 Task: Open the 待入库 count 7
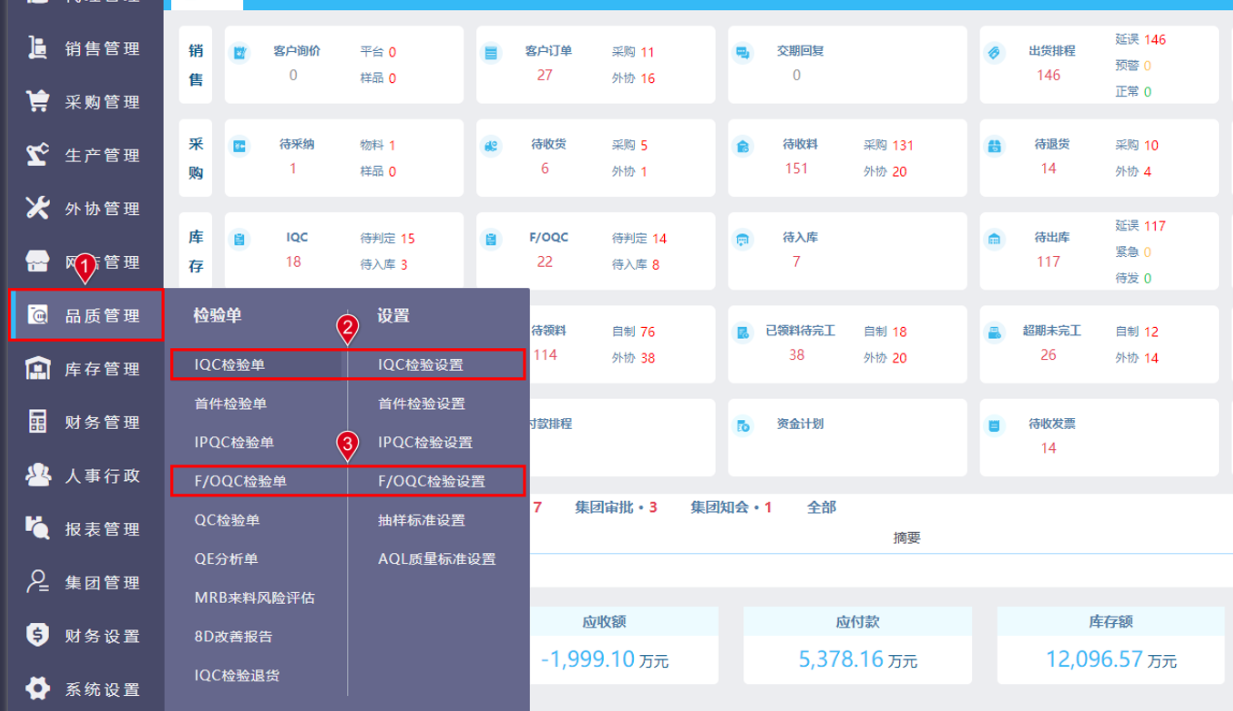(x=796, y=262)
